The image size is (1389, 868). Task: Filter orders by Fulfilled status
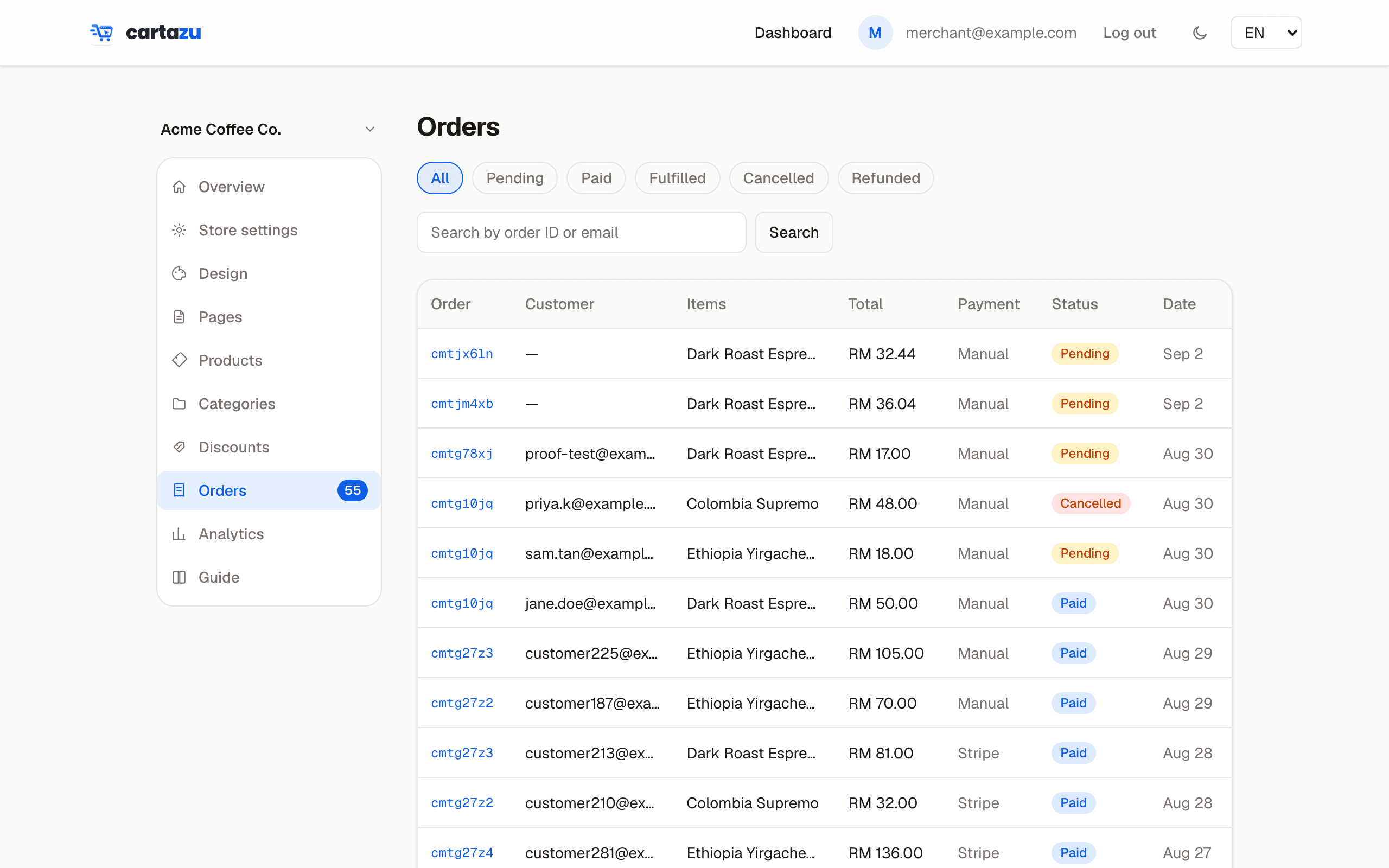677,178
